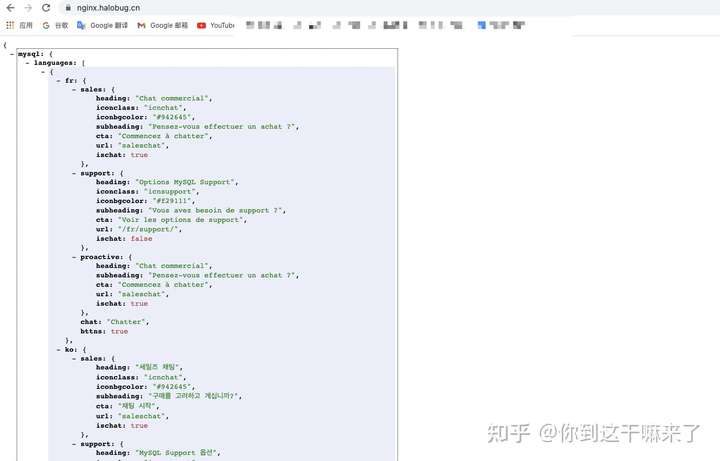Click the "icnsupport" iconclass value
Viewport: 720px width, 461px height.
(x=170, y=191)
